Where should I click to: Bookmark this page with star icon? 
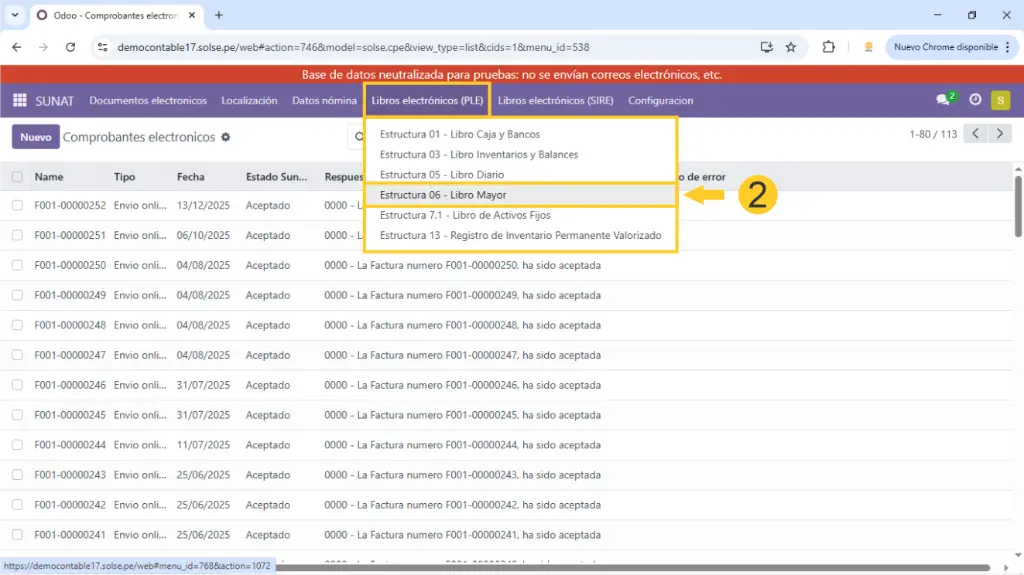point(791,47)
